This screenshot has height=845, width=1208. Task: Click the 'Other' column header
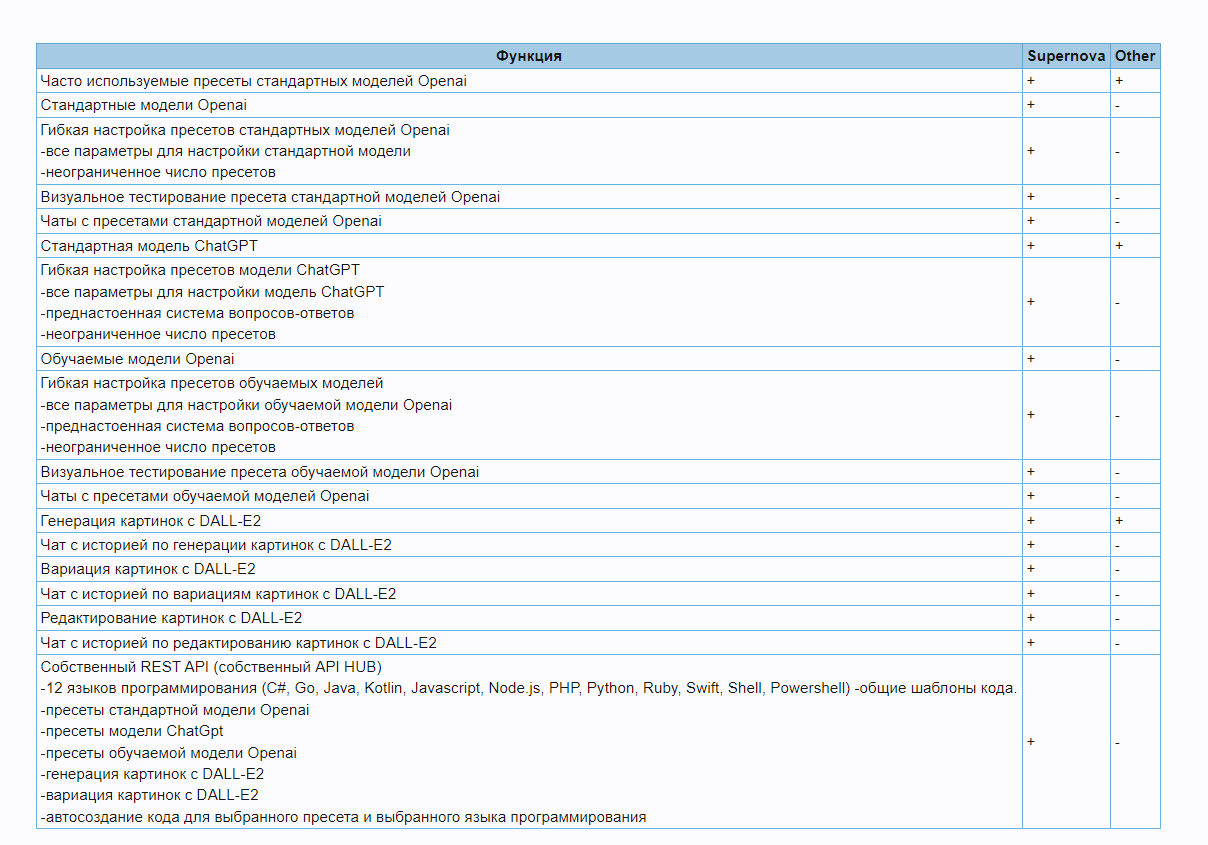(x=1135, y=56)
